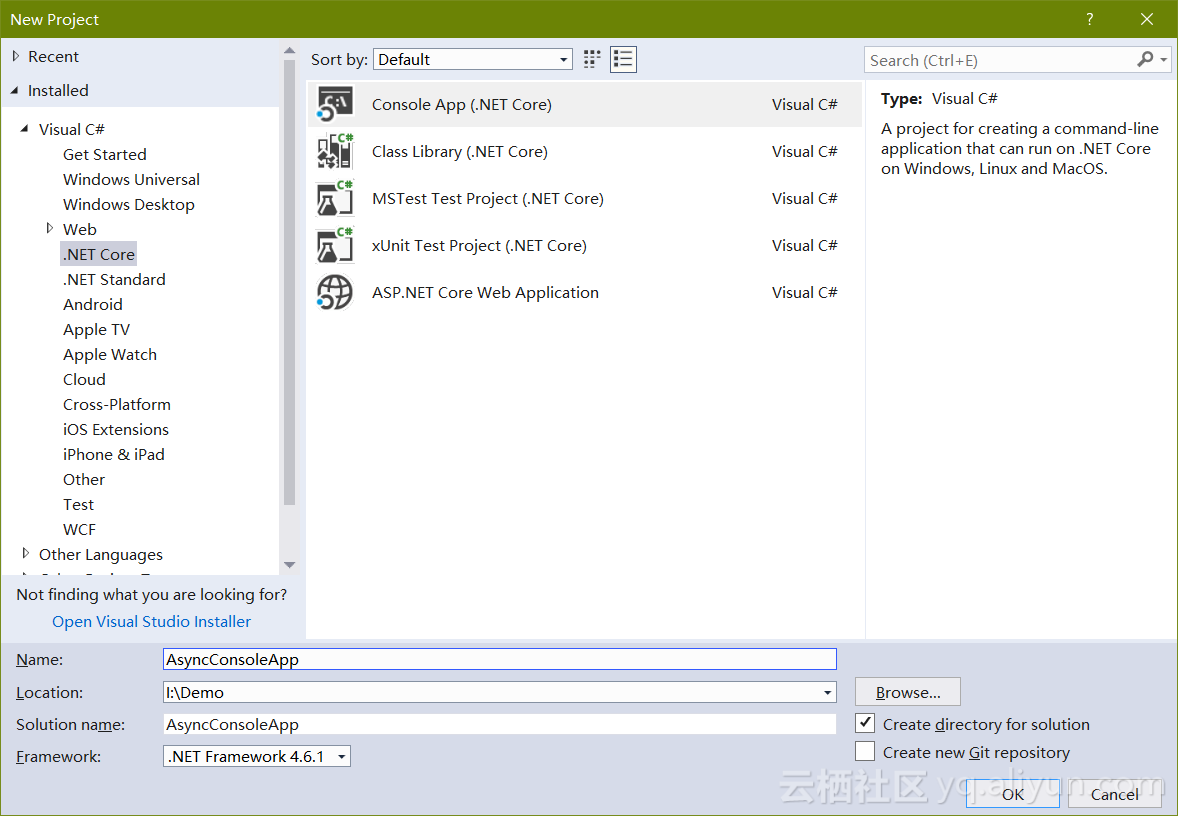The image size is (1178, 816).
Task: Select the ASP.NET Core Web Application globe icon
Action: [335, 292]
